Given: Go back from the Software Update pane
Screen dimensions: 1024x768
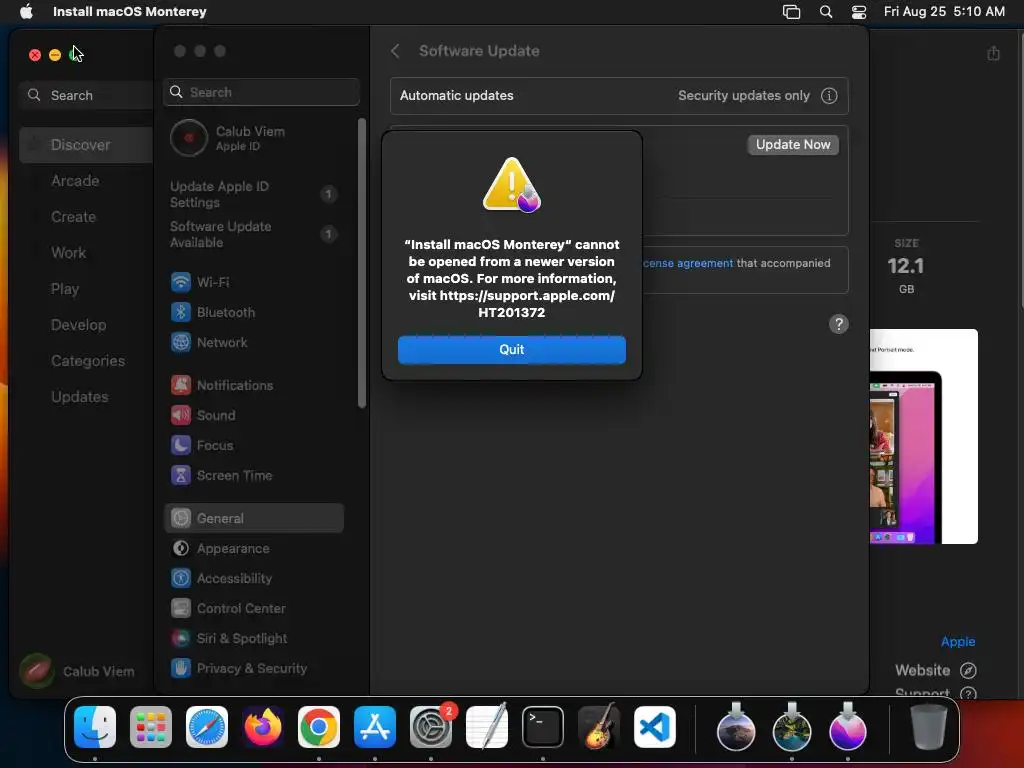Looking at the screenshot, I should tap(395, 51).
